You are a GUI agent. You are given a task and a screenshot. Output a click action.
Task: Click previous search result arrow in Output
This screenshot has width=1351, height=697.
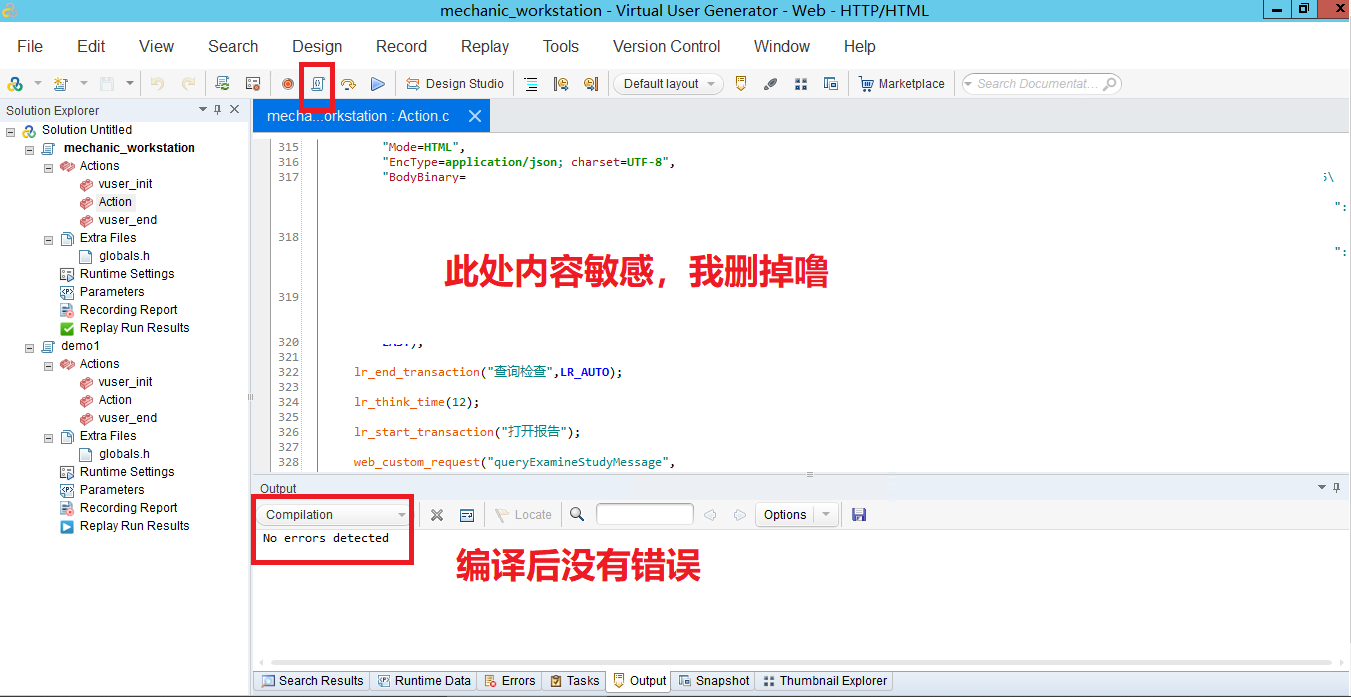coord(710,515)
